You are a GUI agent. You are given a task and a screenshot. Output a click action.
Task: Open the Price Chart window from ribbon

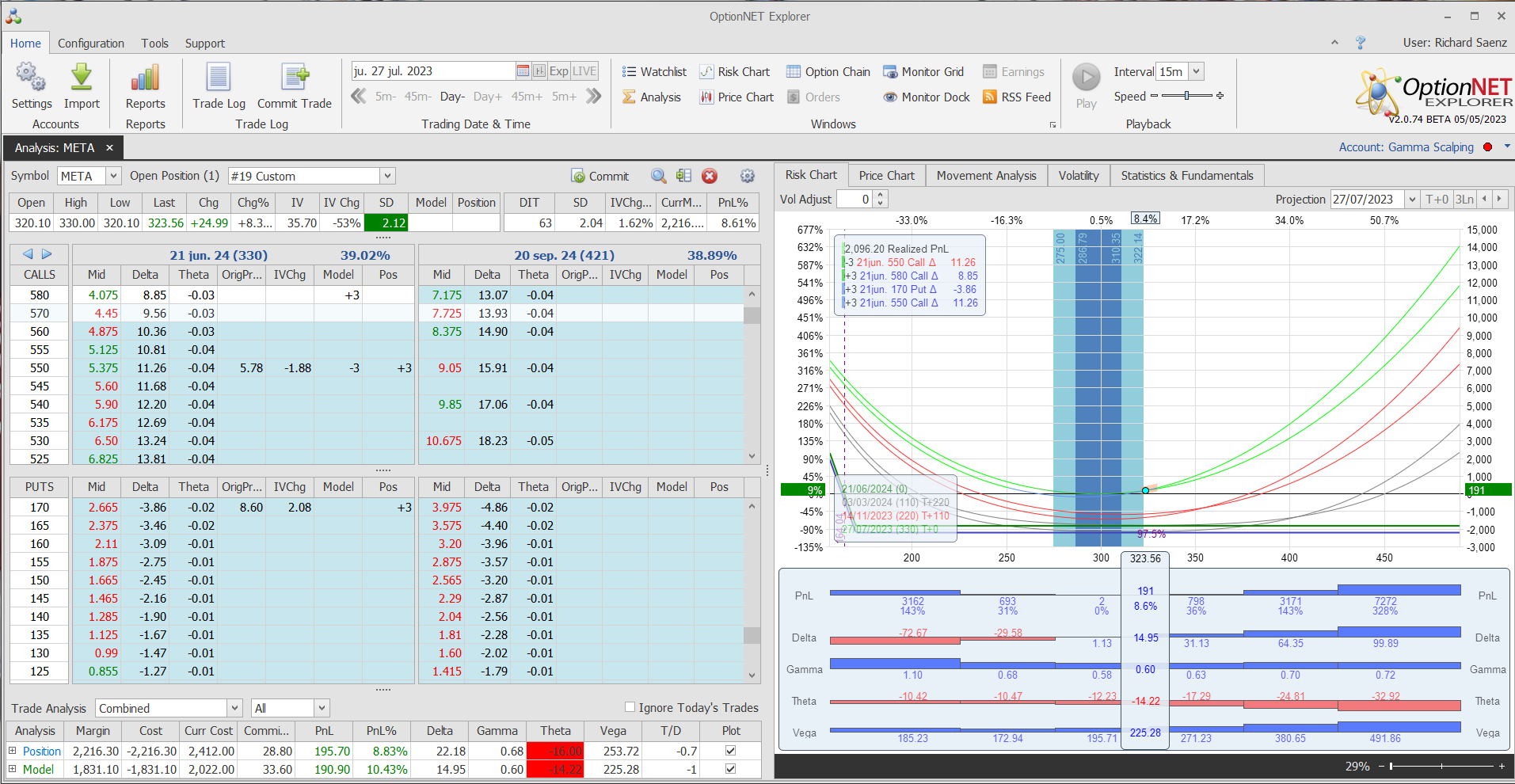[737, 97]
